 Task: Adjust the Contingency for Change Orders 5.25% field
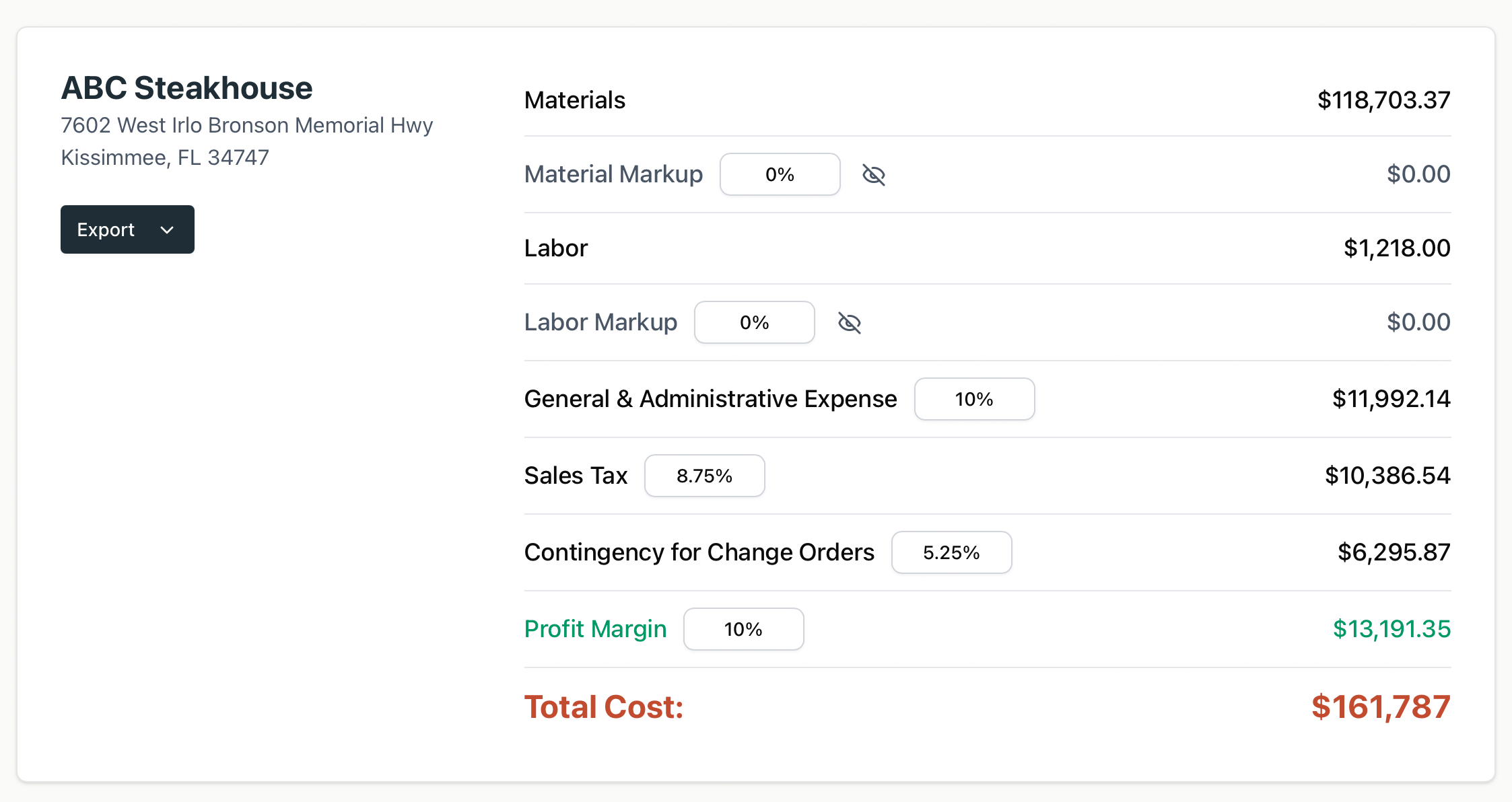[x=951, y=552]
